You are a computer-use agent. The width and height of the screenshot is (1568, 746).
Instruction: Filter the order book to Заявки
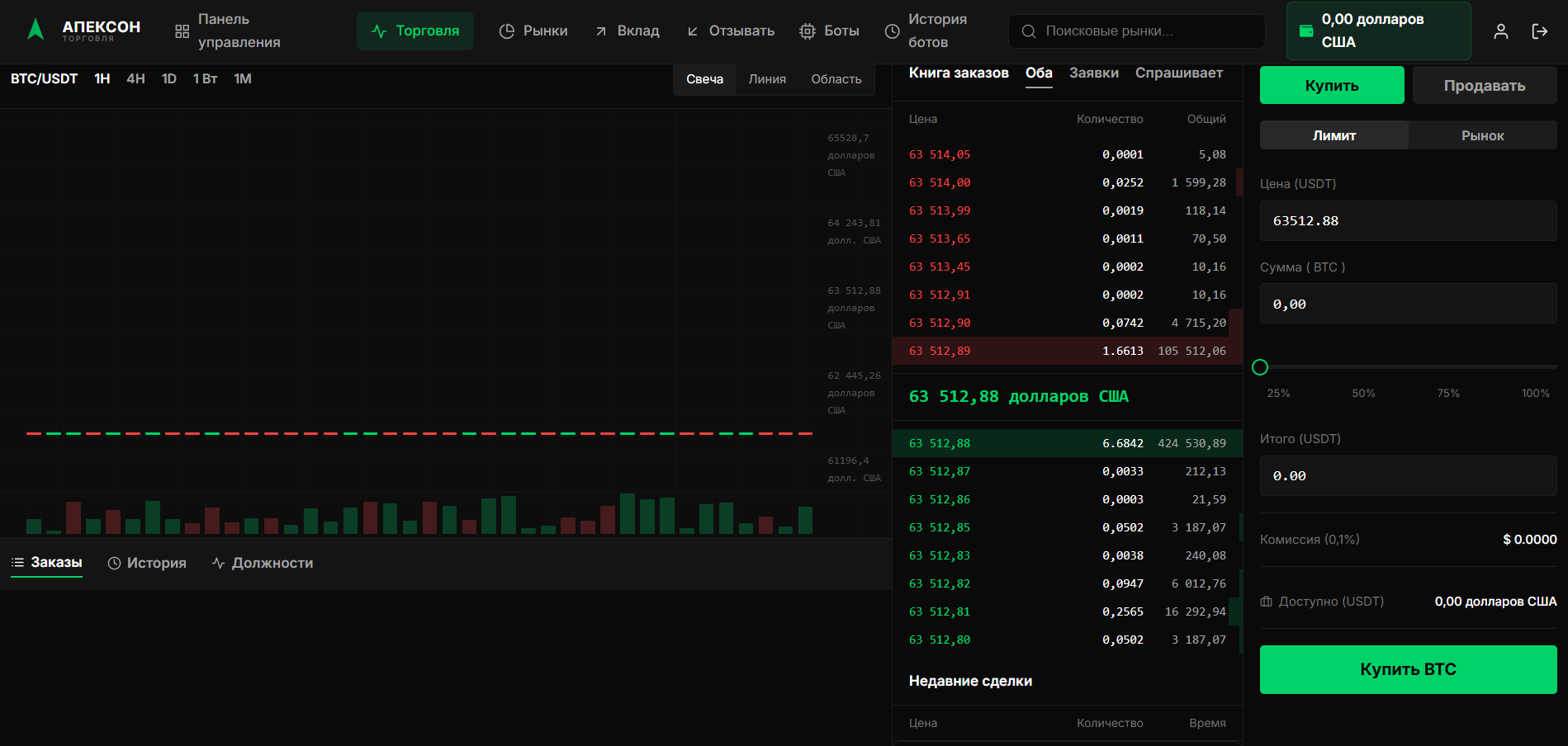(x=1094, y=73)
